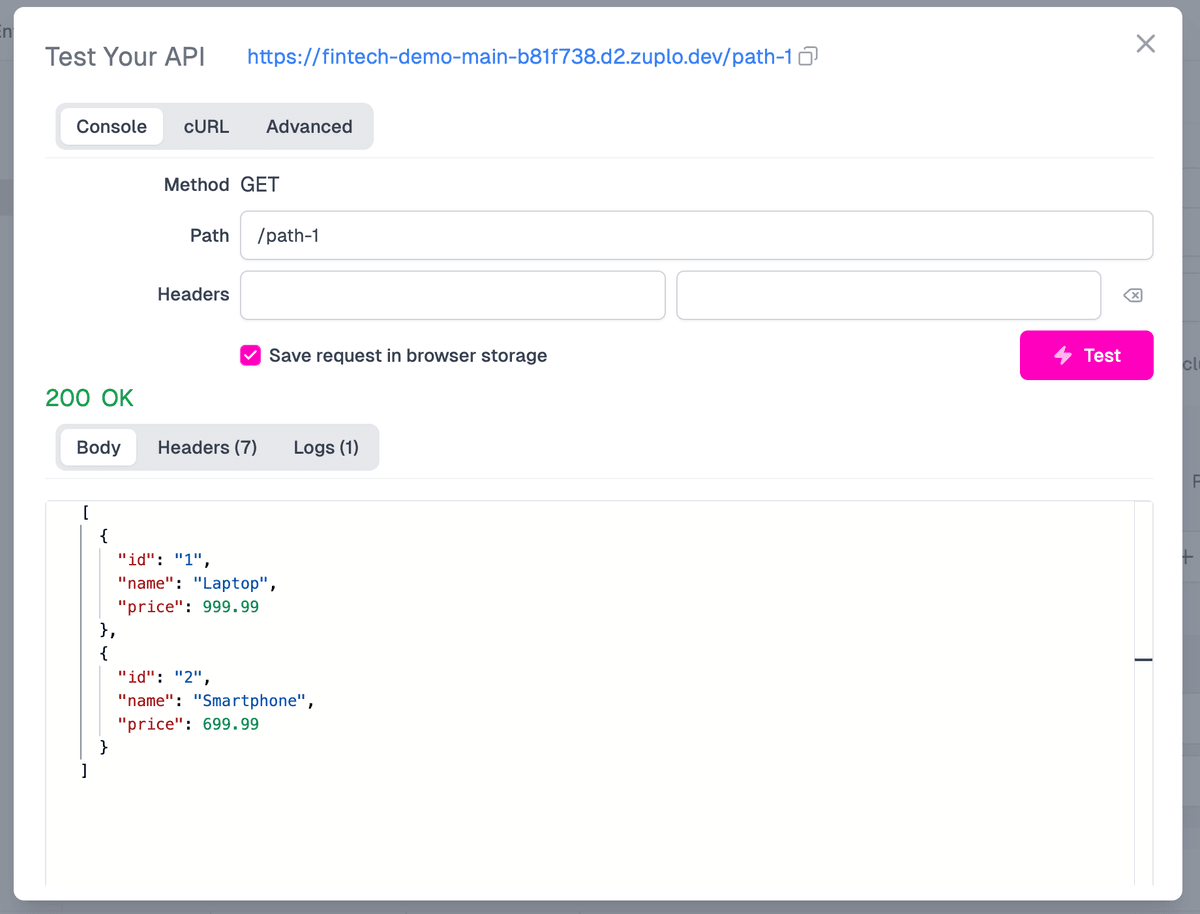Screen dimensions: 1200x914
Task: Open the cURL tab
Action: (x=206, y=127)
